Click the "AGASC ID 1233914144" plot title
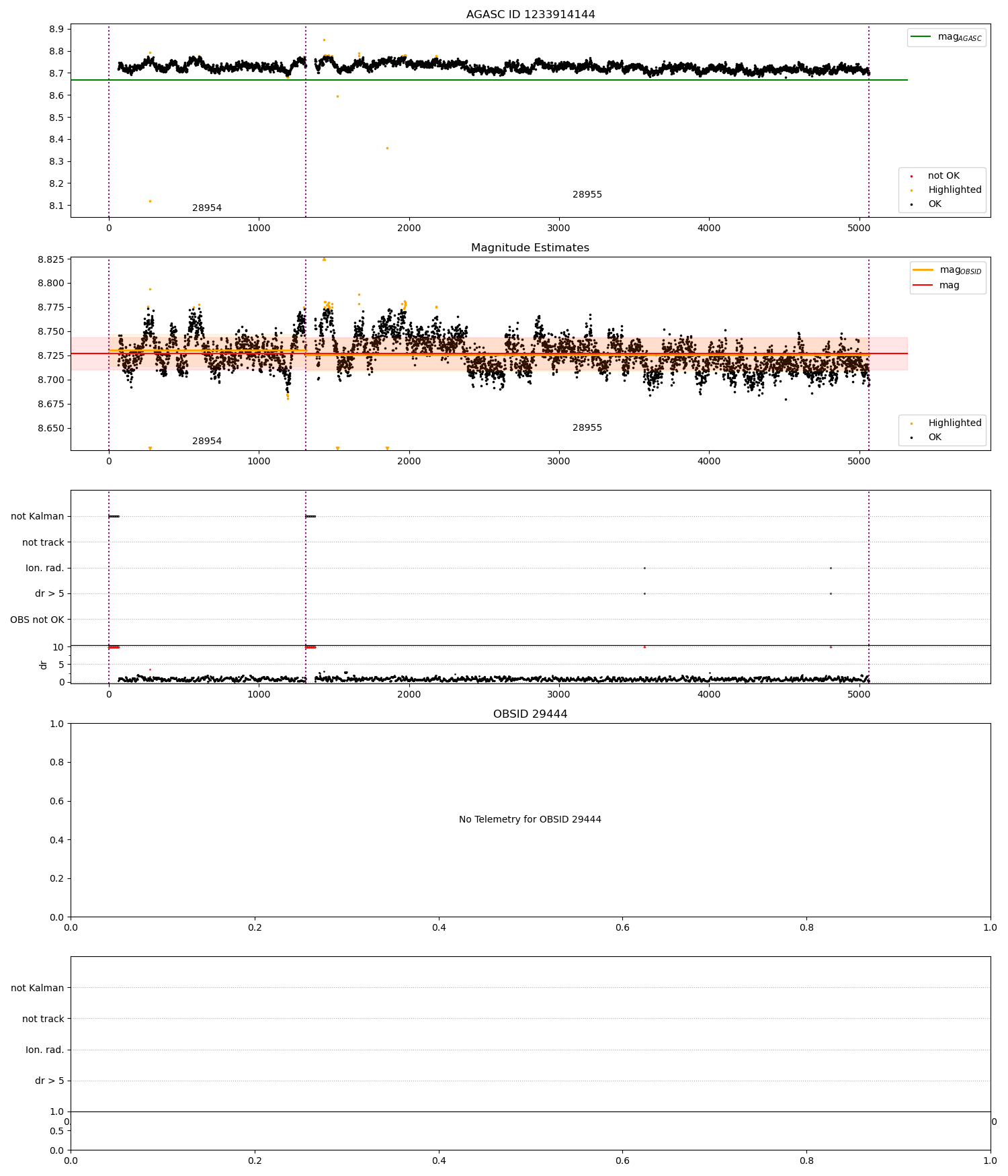This screenshot has height=1176, width=1008. pyautogui.click(x=530, y=15)
